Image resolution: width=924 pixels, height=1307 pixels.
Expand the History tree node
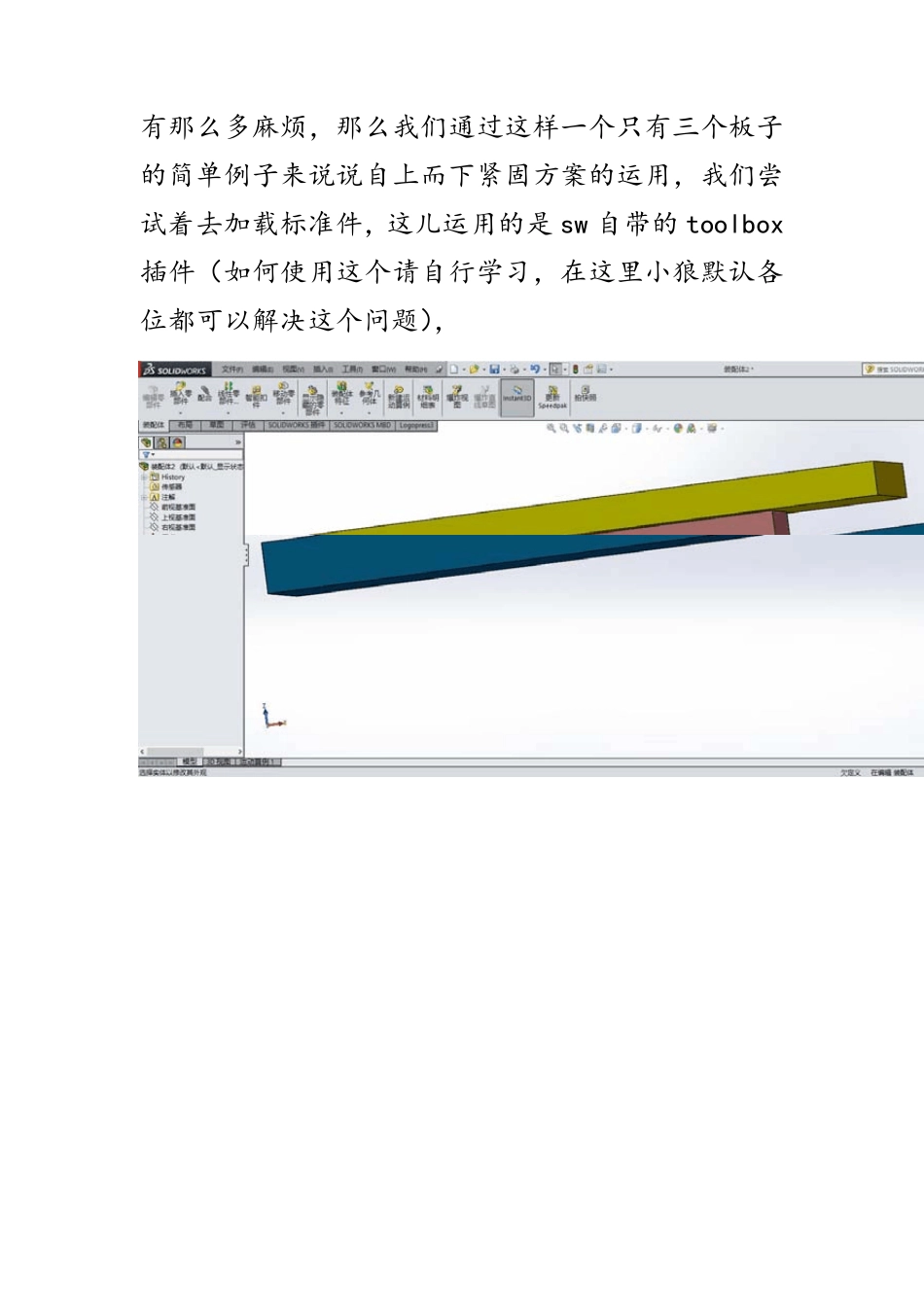(144, 477)
